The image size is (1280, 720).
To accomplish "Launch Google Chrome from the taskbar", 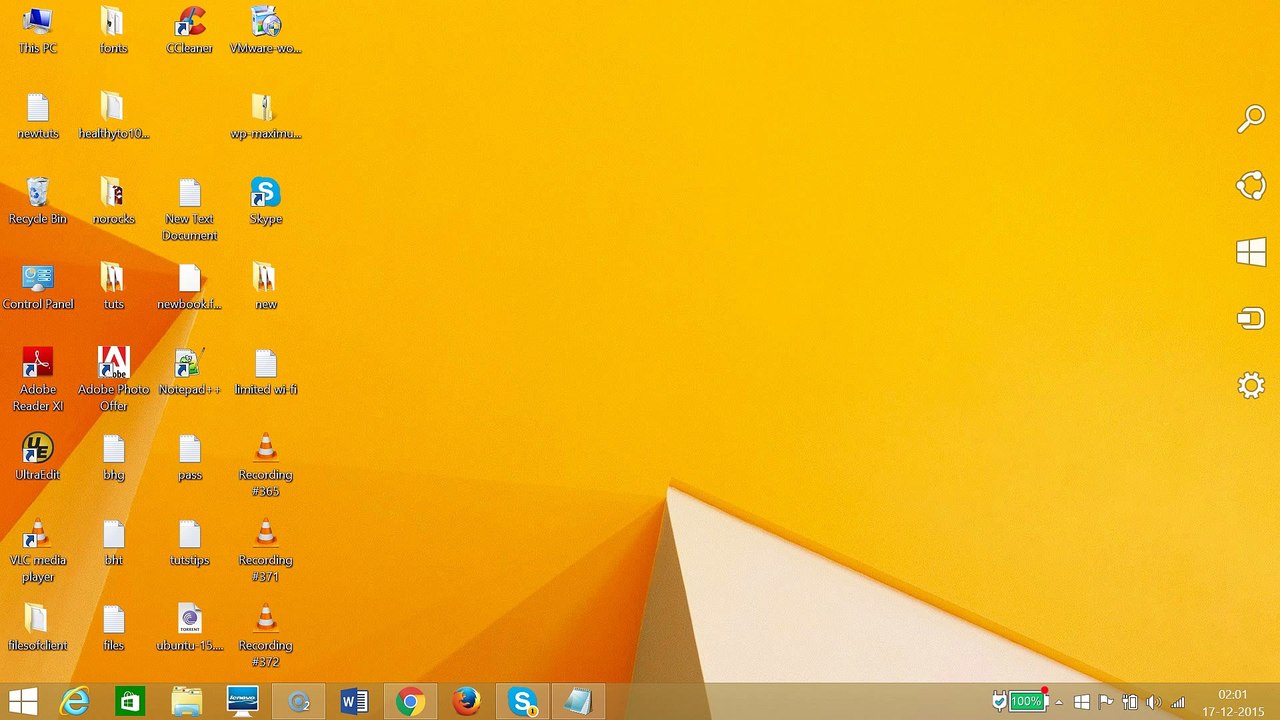I will pyautogui.click(x=410, y=702).
